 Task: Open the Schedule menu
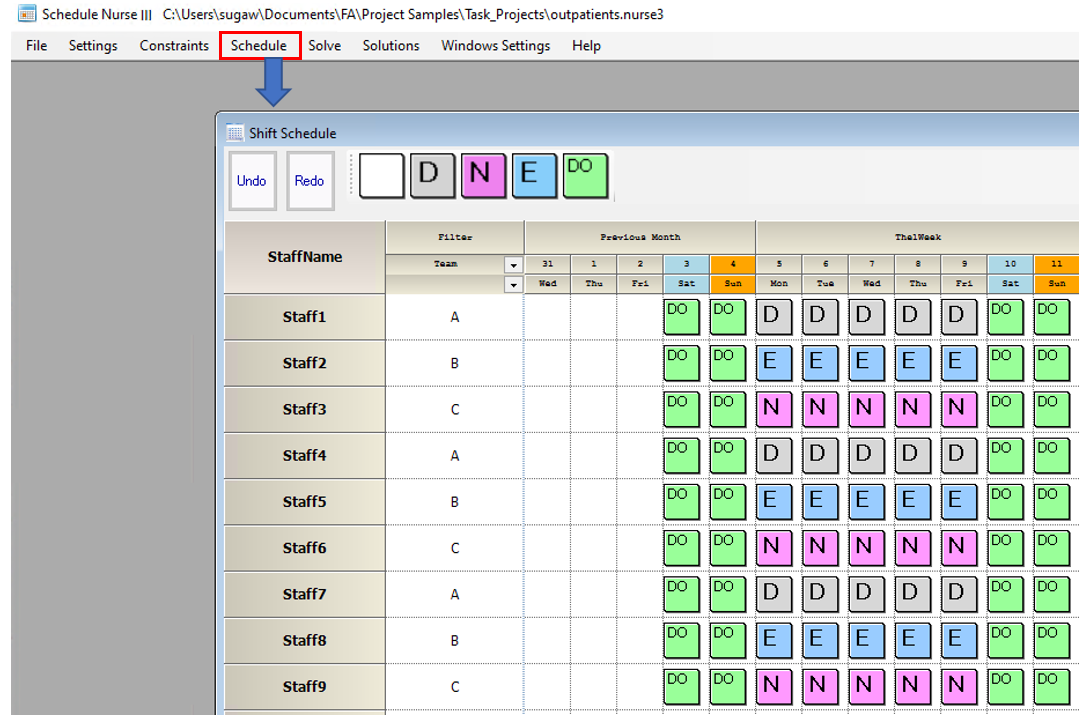(259, 46)
